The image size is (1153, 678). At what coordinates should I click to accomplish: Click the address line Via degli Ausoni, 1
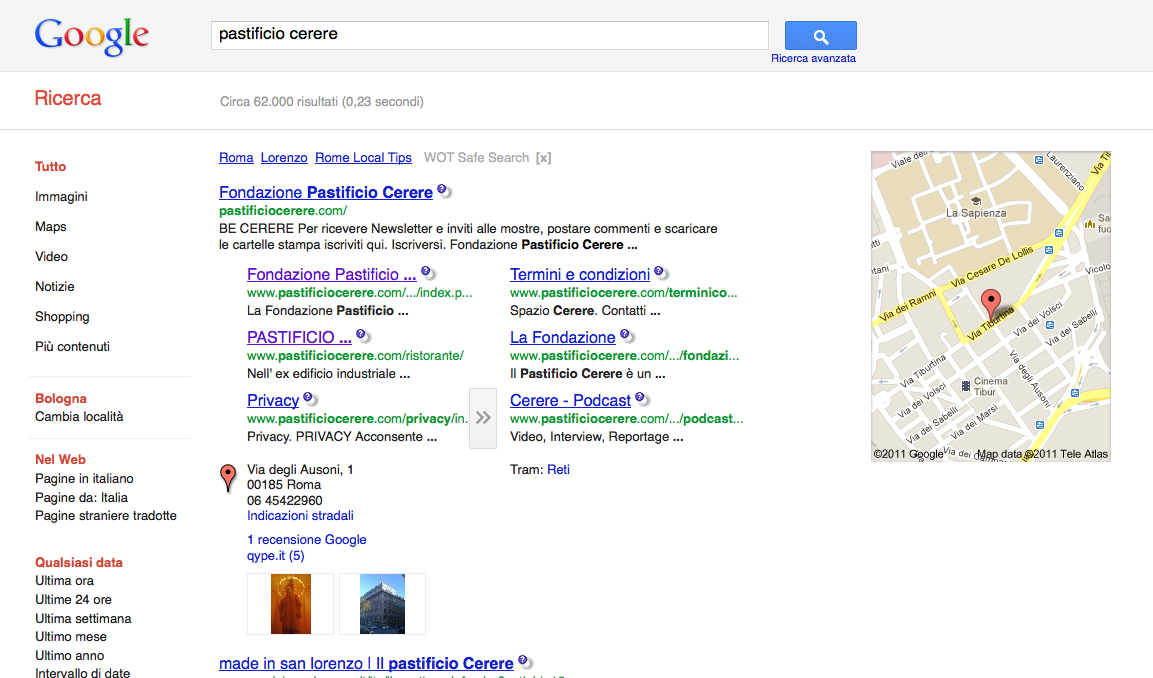point(300,469)
